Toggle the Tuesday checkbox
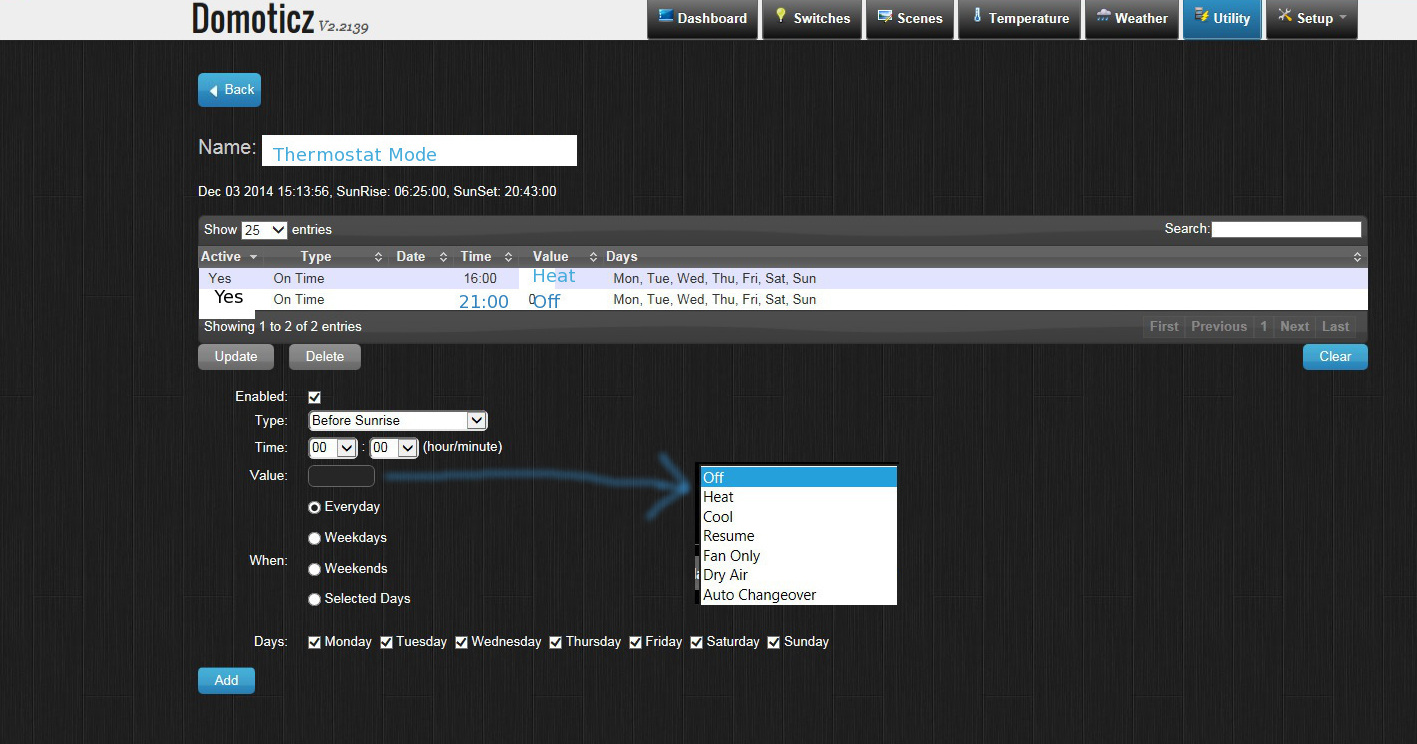The width and height of the screenshot is (1417, 744). (x=386, y=642)
